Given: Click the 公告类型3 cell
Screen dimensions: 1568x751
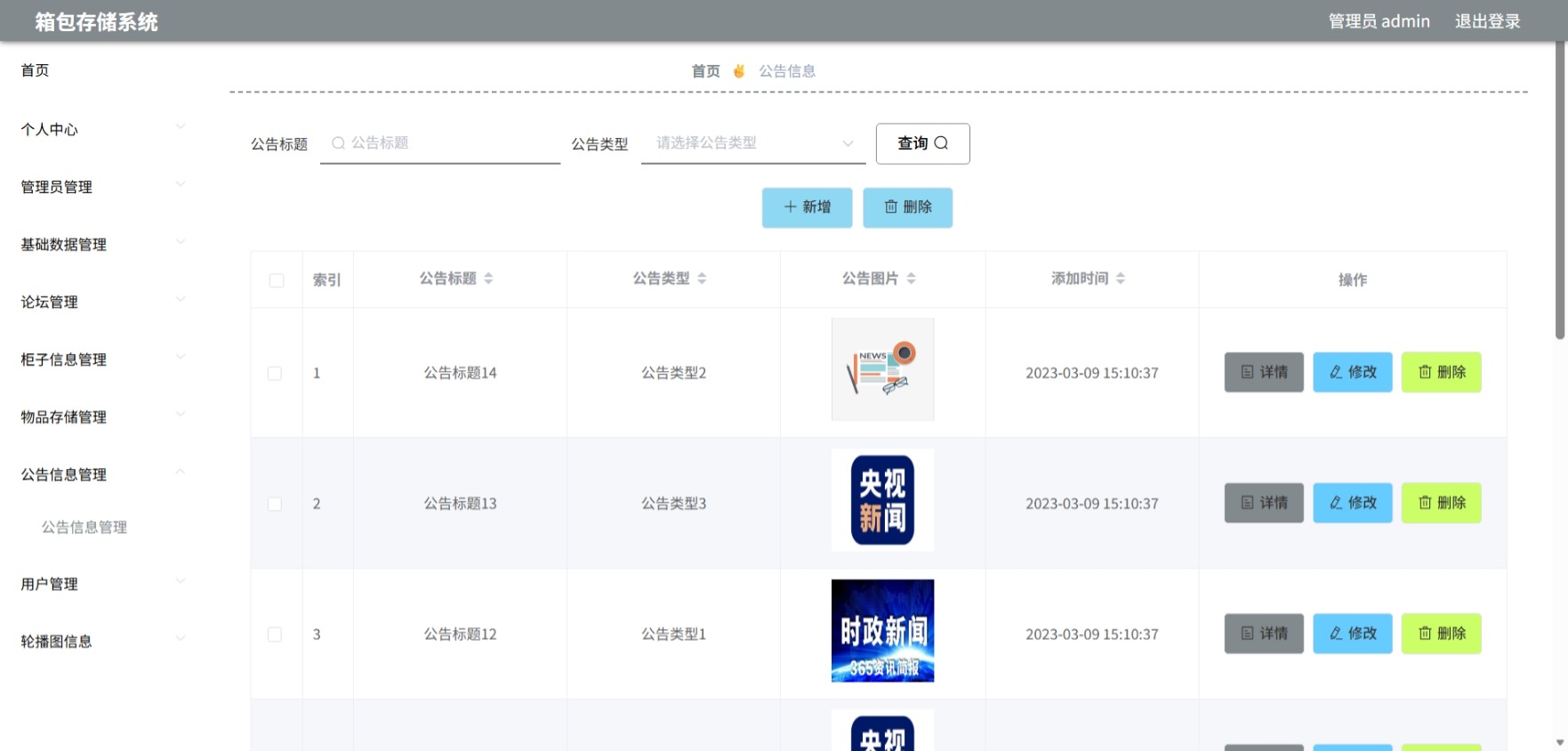Looking at the screenshot, I should point(673,504).
